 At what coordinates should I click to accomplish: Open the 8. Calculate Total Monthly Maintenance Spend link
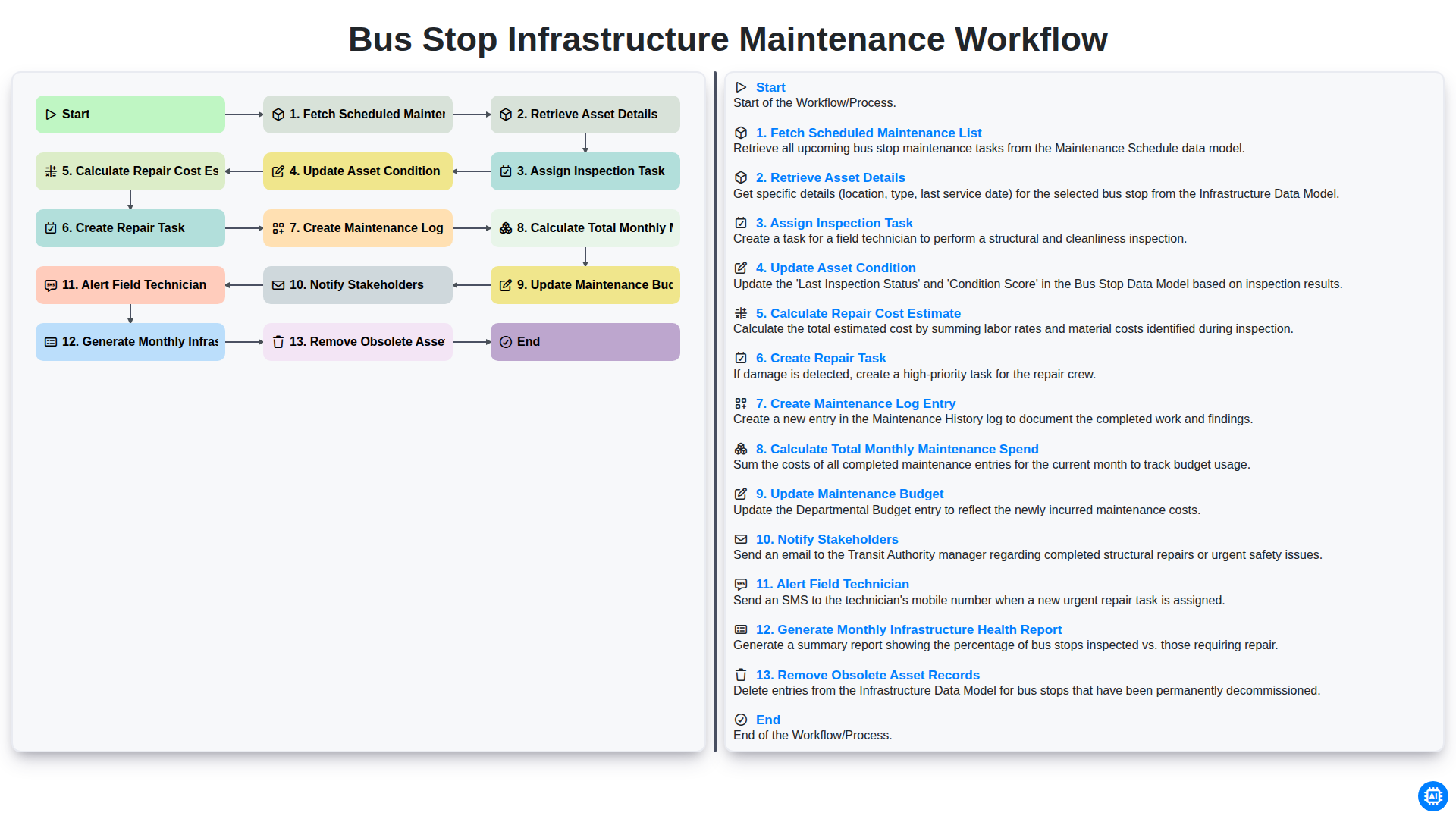tap(897, 449)
